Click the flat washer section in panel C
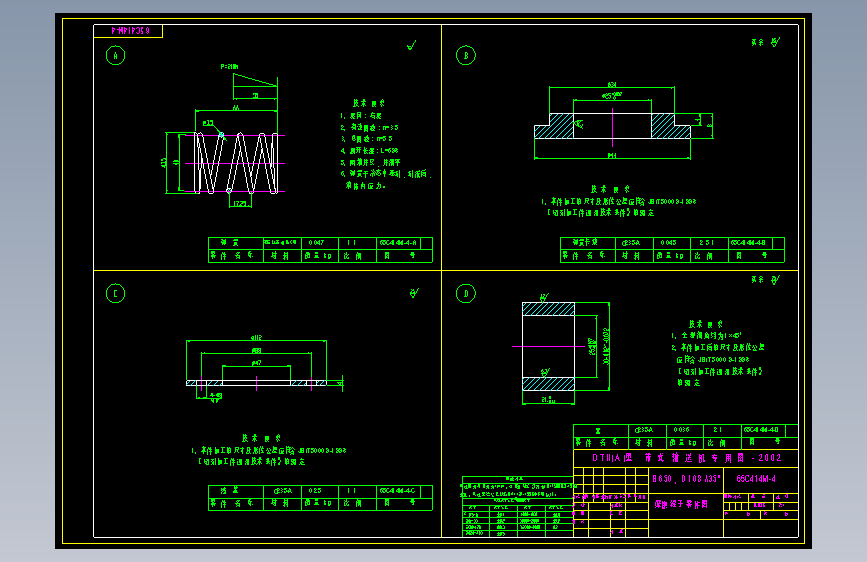The image size is (867, 562). pos(257,383)
